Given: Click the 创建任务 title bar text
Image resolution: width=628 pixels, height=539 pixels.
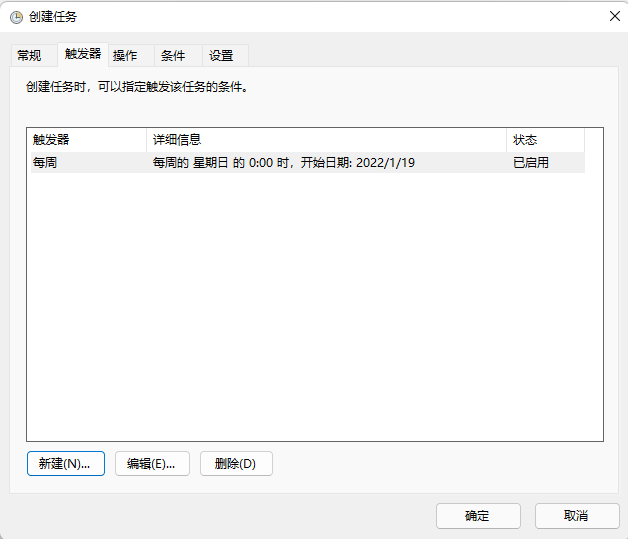Looking at the screenshot, I should pyautogui.click(x=53, y=16).
